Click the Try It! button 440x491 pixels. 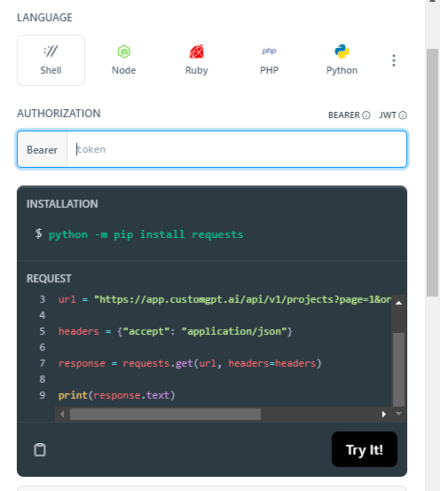(x=364, y=449)
